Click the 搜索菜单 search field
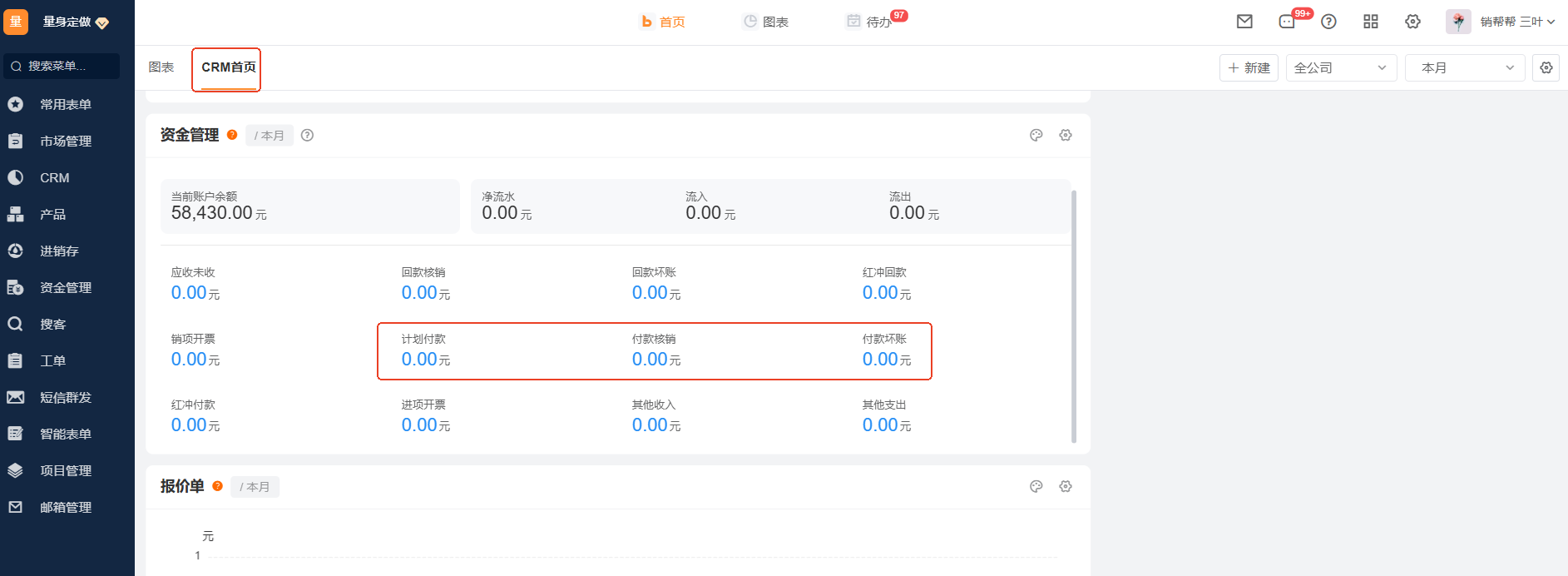This screenshot has height=576, width=1568. [x=62, y=66]
